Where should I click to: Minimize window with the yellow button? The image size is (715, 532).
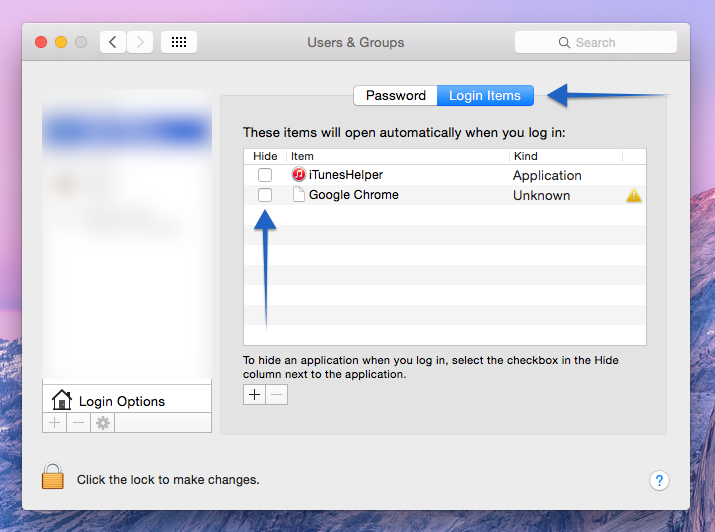pyautogui.click(x=61, y=42)
